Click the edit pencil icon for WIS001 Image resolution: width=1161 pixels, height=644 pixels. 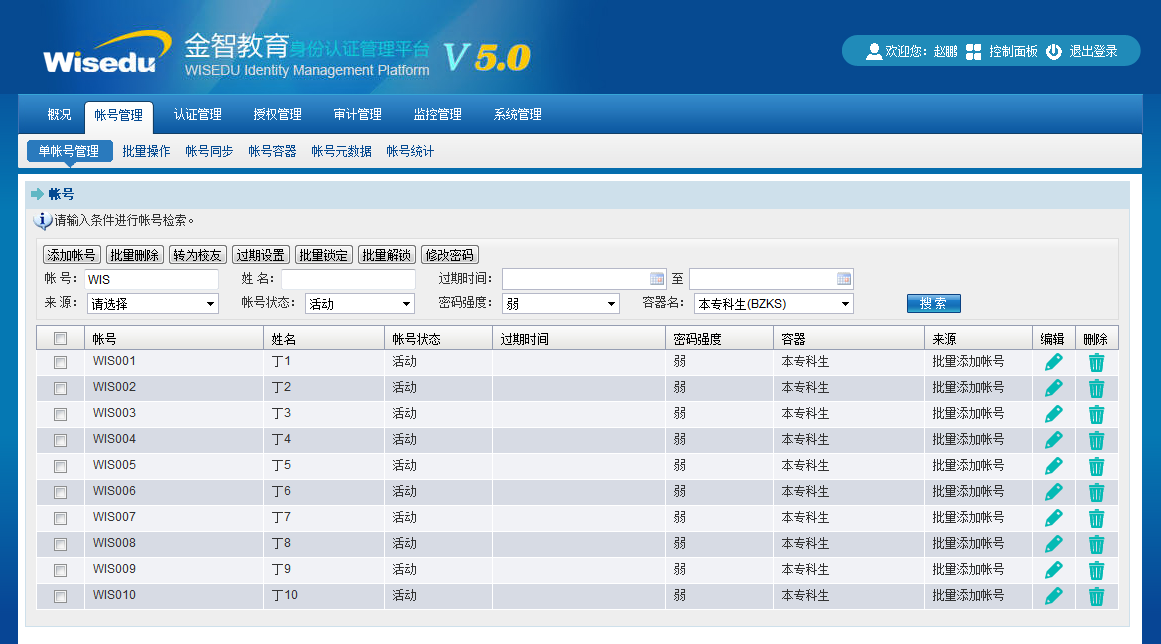coord(1053,362)
